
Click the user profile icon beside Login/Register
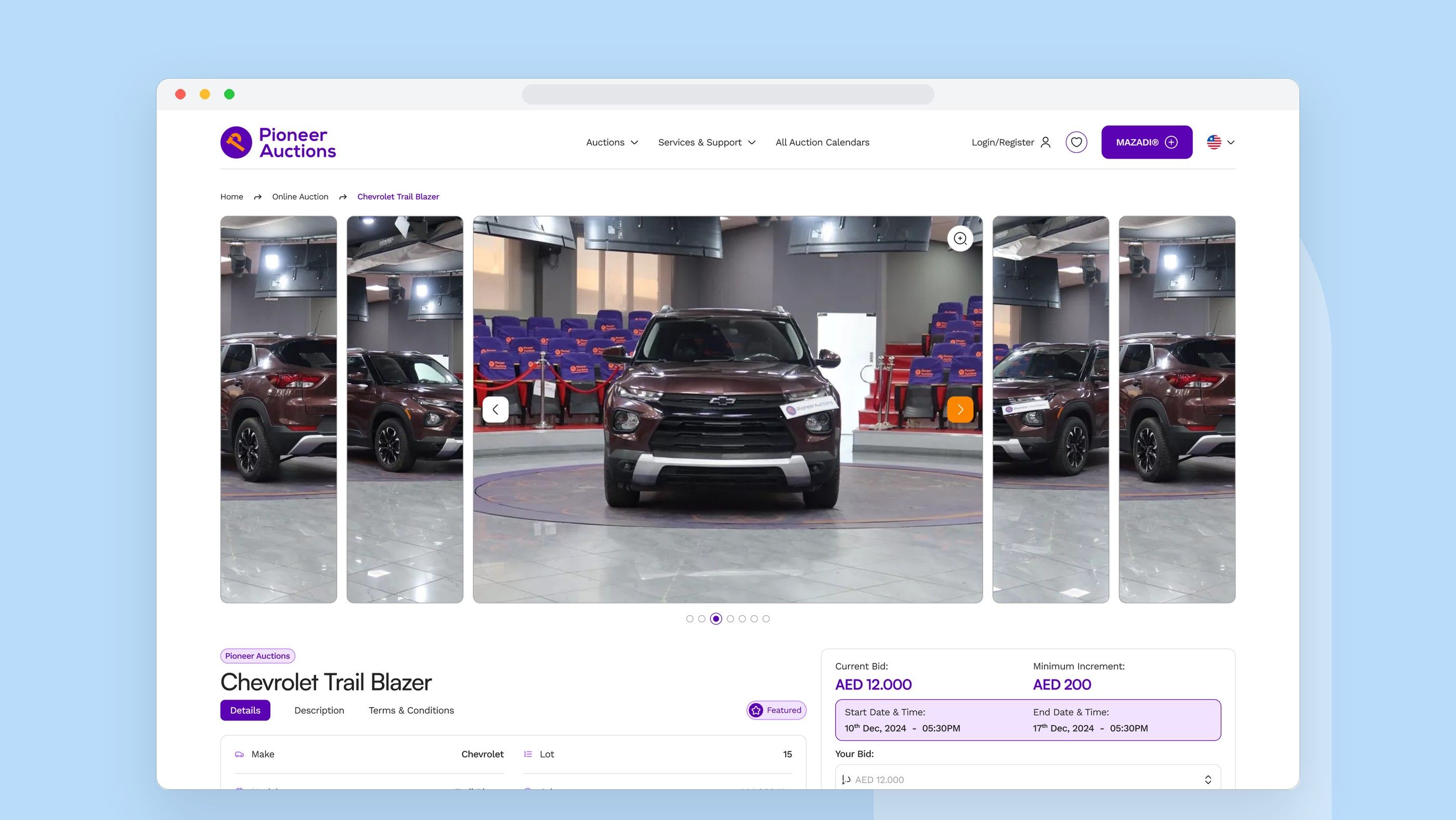[1045, 143]
